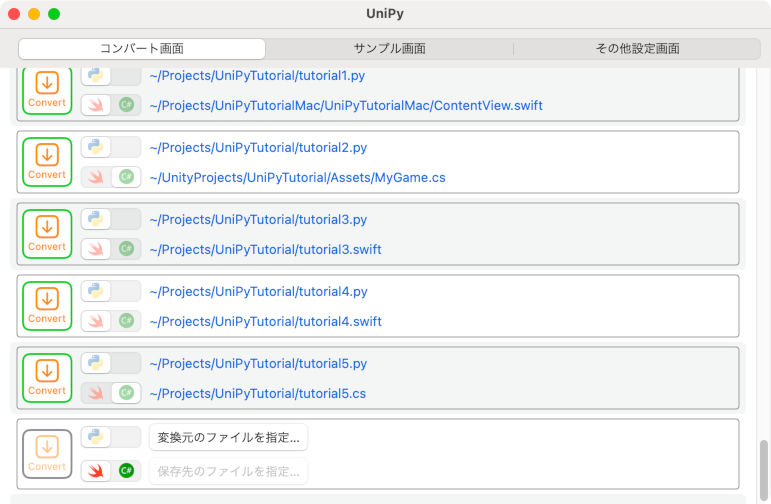Viewport: 771px width, 504px height.
Task: Select the コンバート画面 tab
Action: tap(142, 49)
